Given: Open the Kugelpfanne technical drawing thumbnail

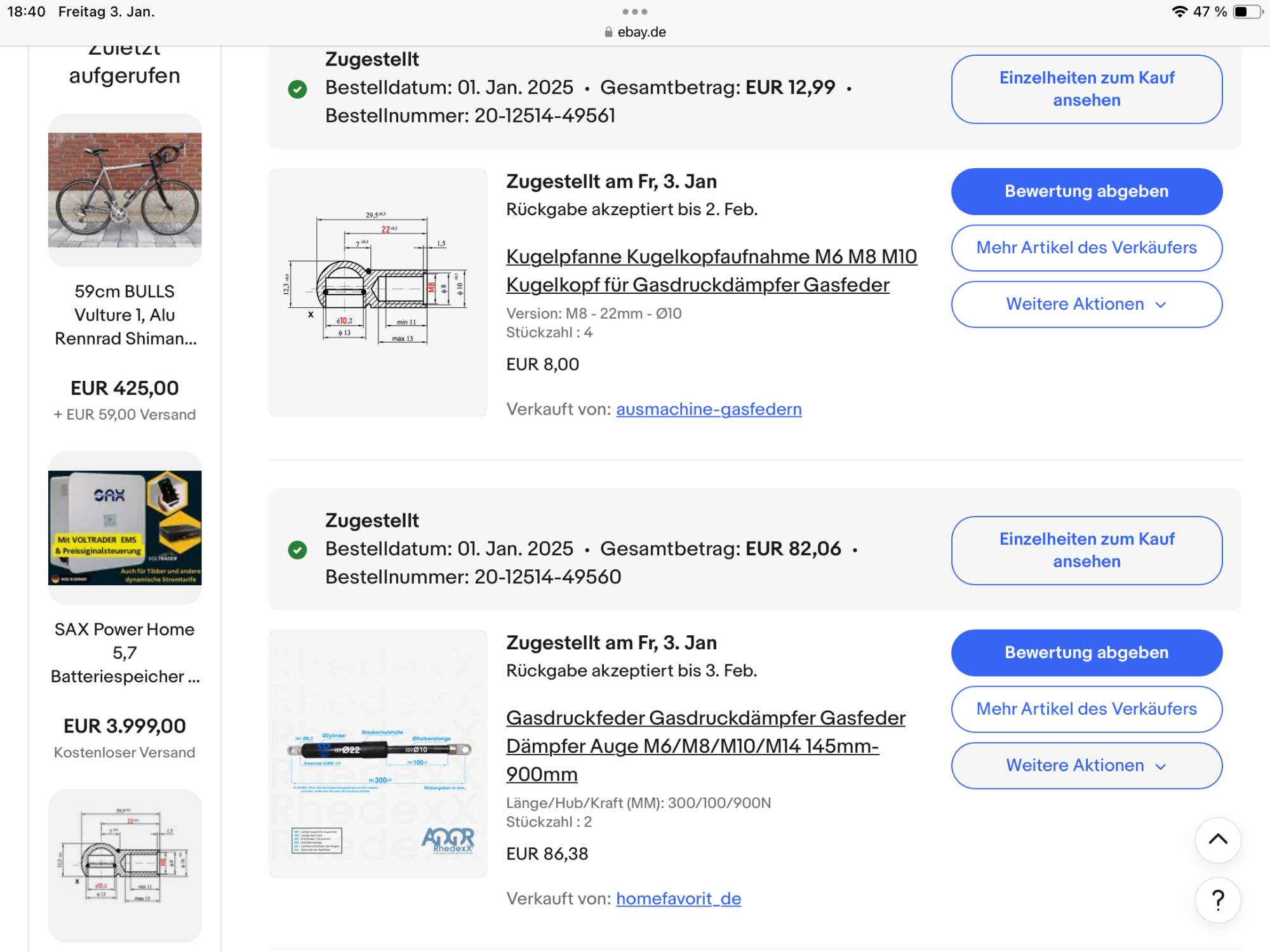Looking at the screenshot, I should pyautogui.click(x=378, y=292).
